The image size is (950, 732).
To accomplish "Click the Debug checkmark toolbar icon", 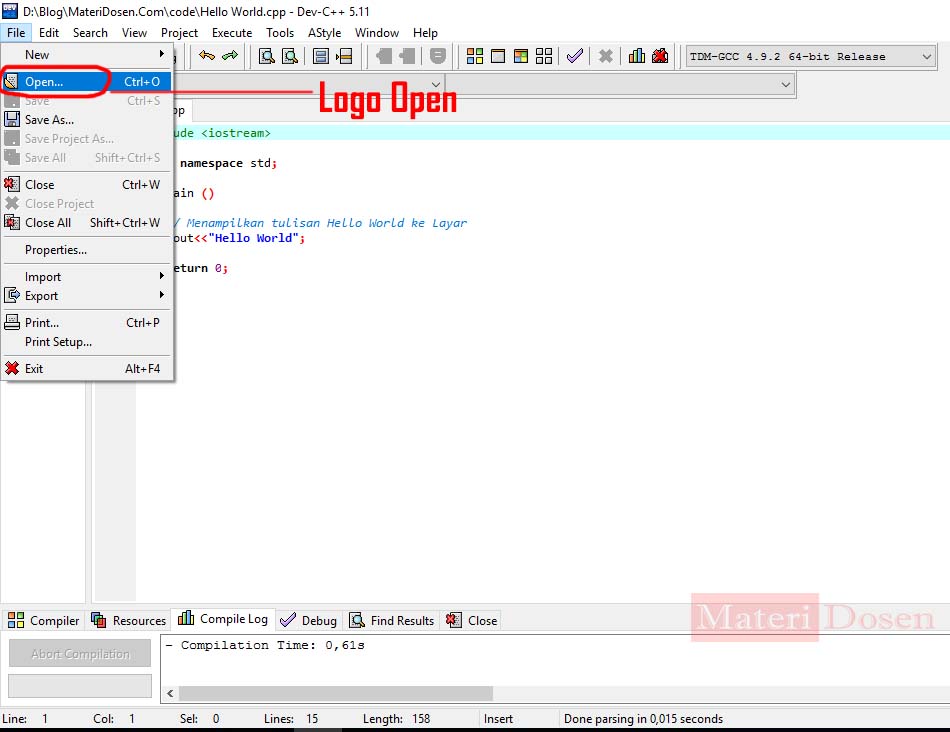I will coord(574,56).
